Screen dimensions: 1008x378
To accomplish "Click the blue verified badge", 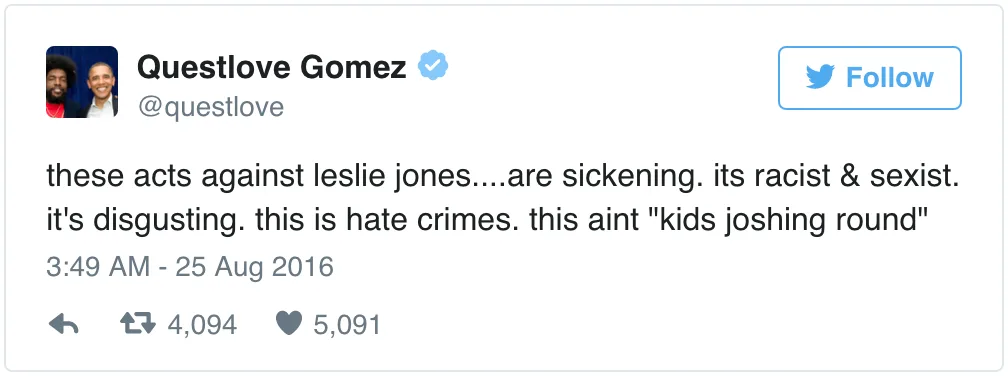I will [433, 66].
